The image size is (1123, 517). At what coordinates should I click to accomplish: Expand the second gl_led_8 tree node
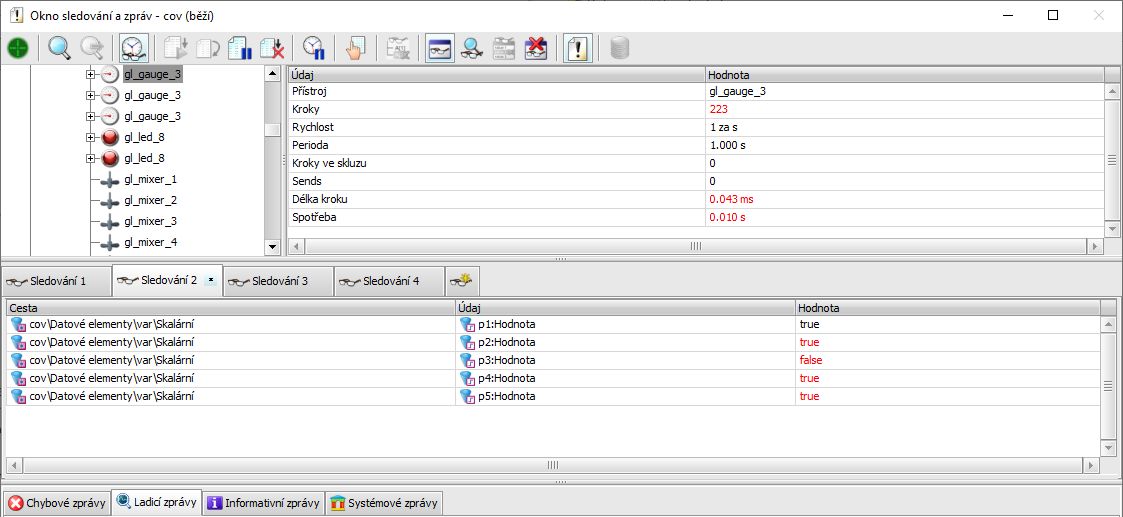[90, 159]
